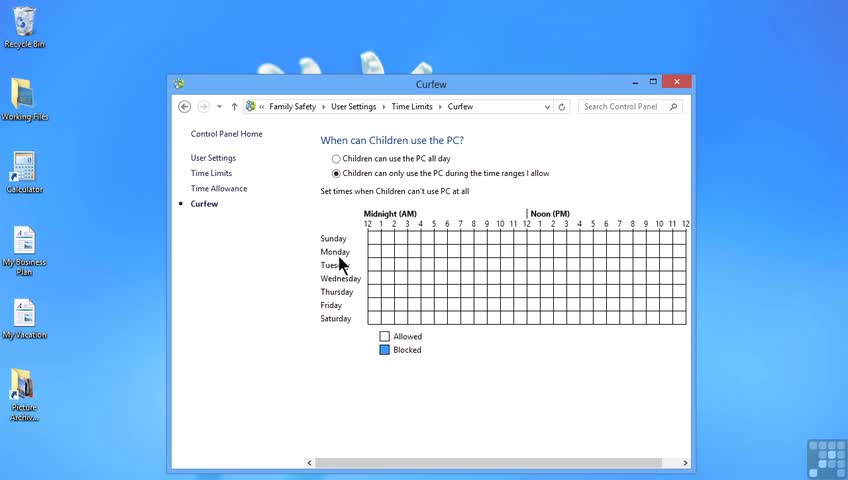
Task: Click the search magnifier icon
Action: pyautogui.click(x=673, y=106)
